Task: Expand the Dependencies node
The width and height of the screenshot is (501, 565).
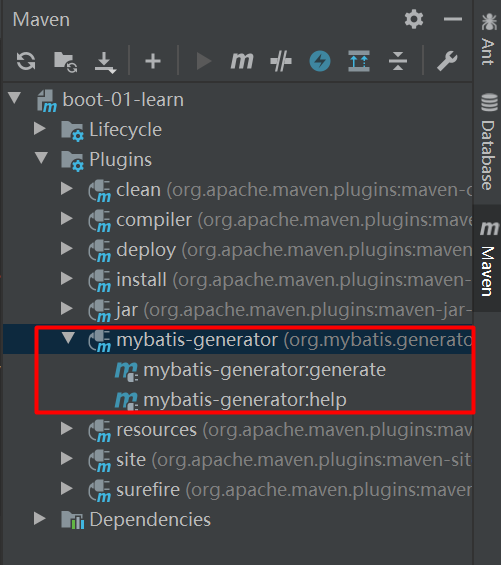Action: [x=40, y=519]
